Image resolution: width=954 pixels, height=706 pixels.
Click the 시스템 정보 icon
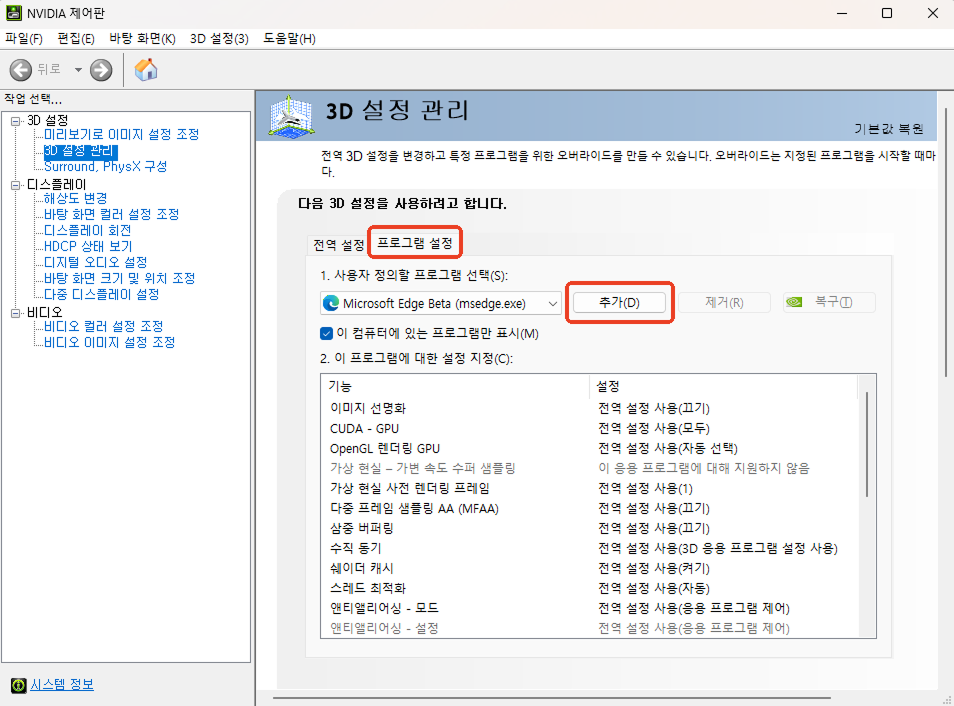point(19,685)
